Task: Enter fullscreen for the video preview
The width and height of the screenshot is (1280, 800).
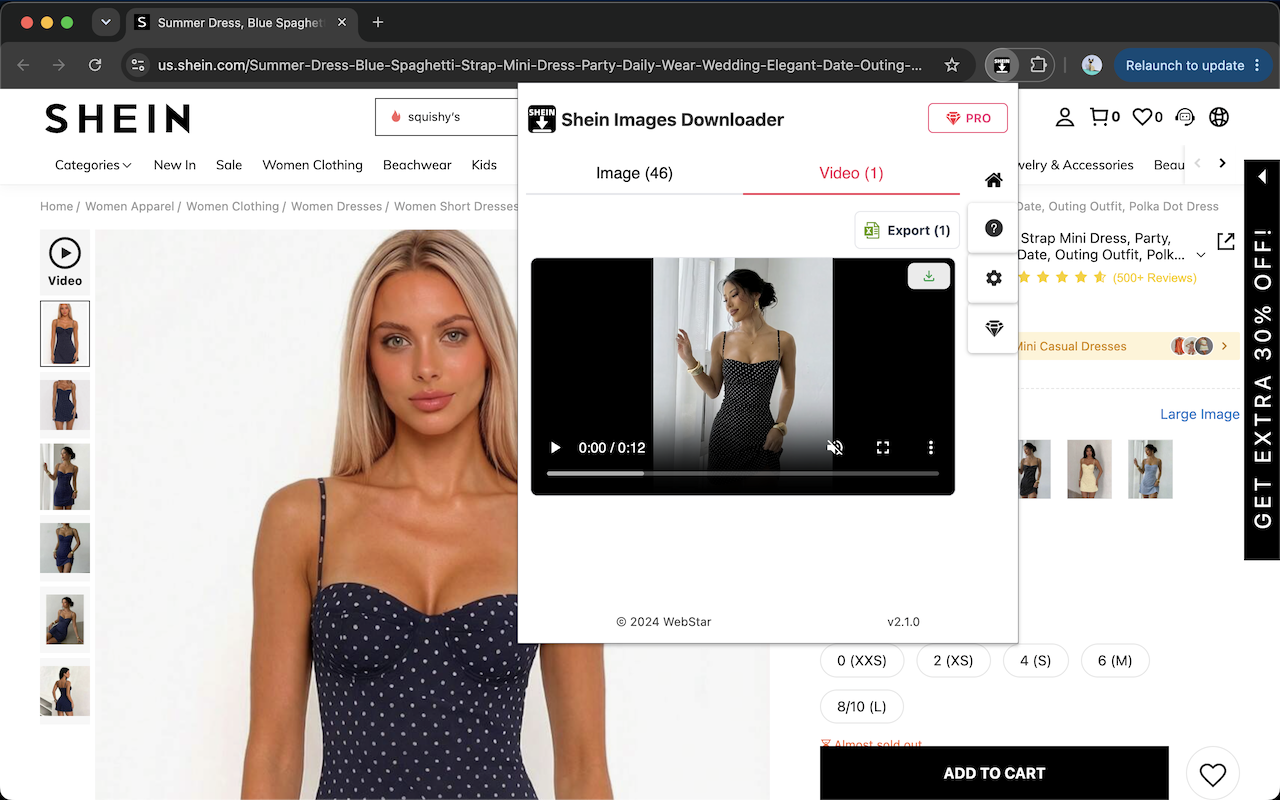Action: [883, 448]
